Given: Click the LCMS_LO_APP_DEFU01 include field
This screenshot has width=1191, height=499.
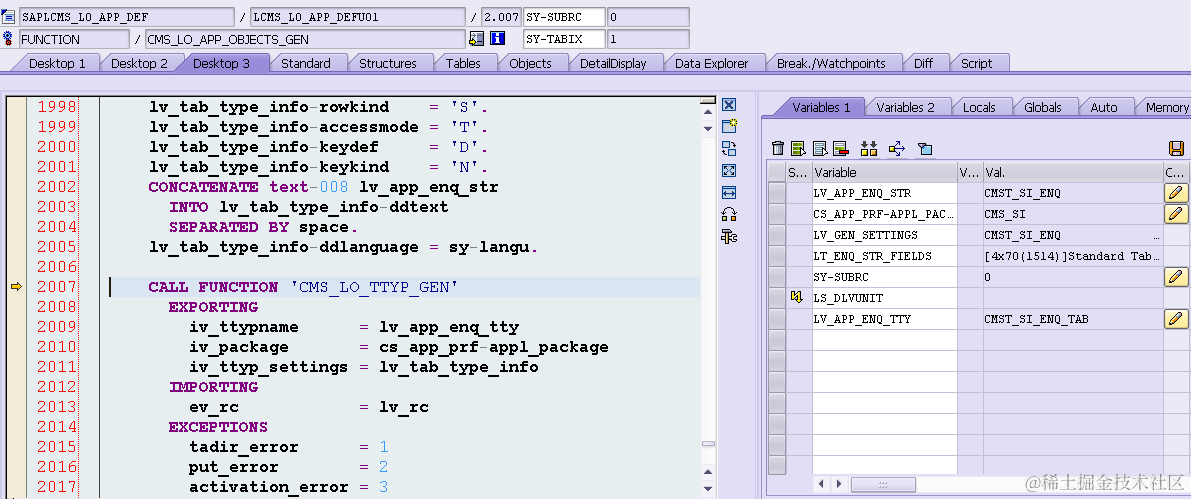Looking at the screenshot, I should click(358, 17).
